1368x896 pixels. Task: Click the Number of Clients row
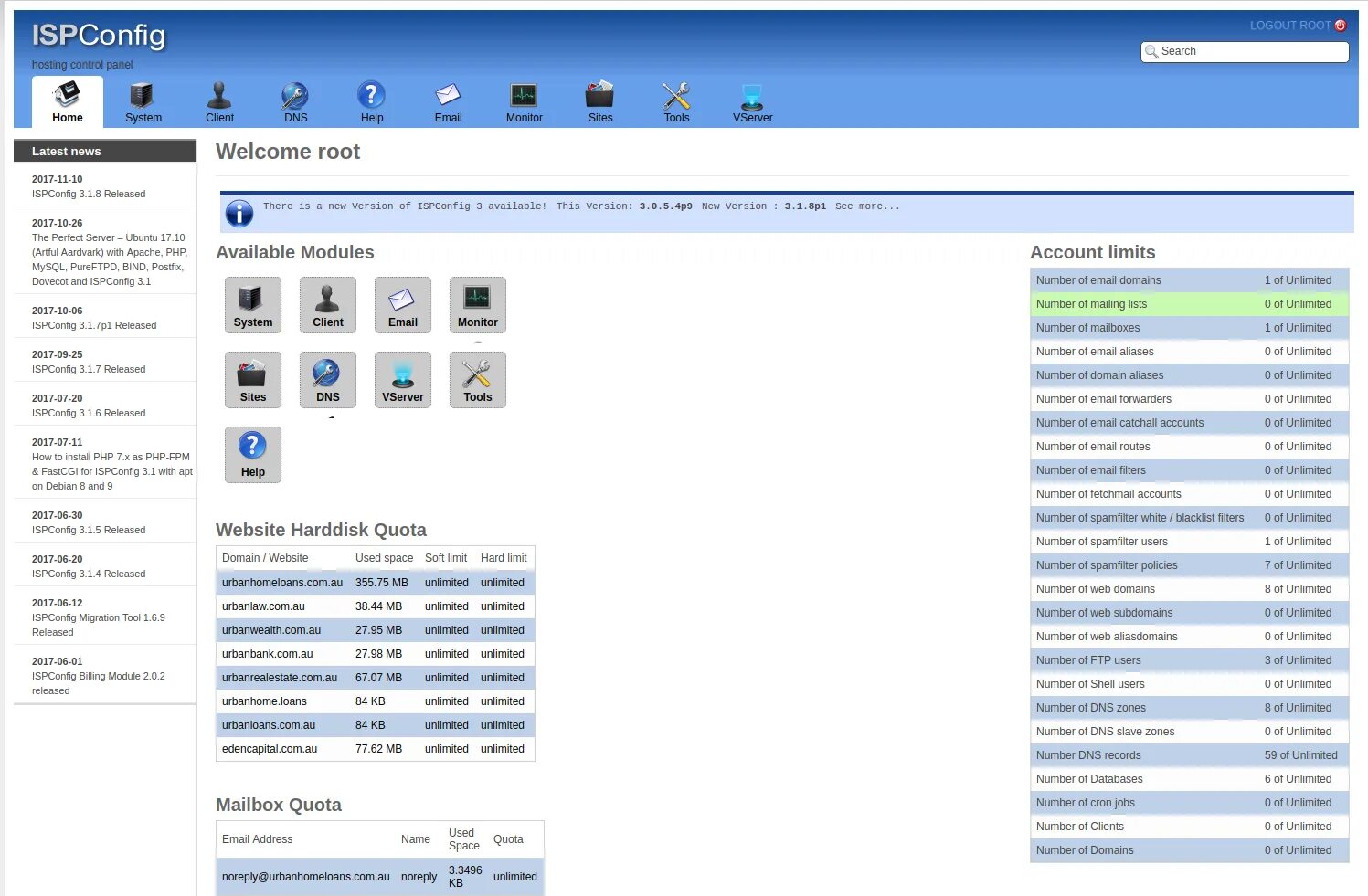click(1189, 827)
